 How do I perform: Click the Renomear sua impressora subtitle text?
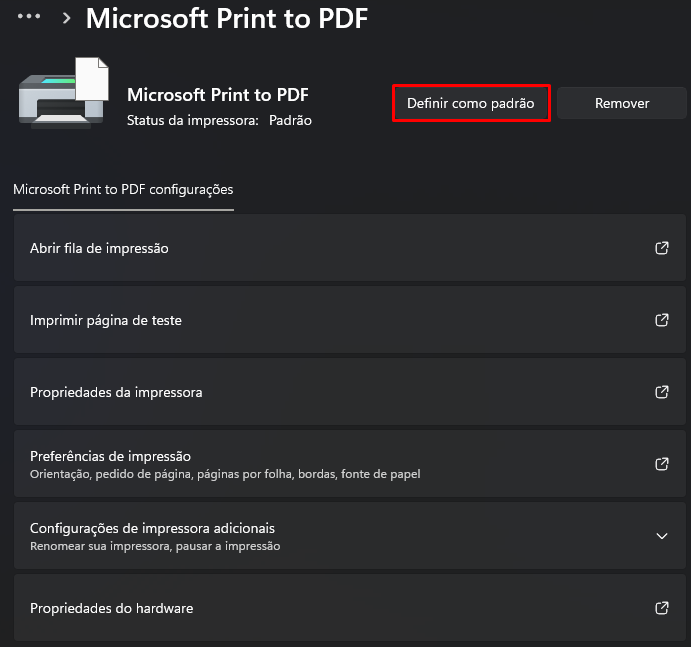tap(155, 547)
